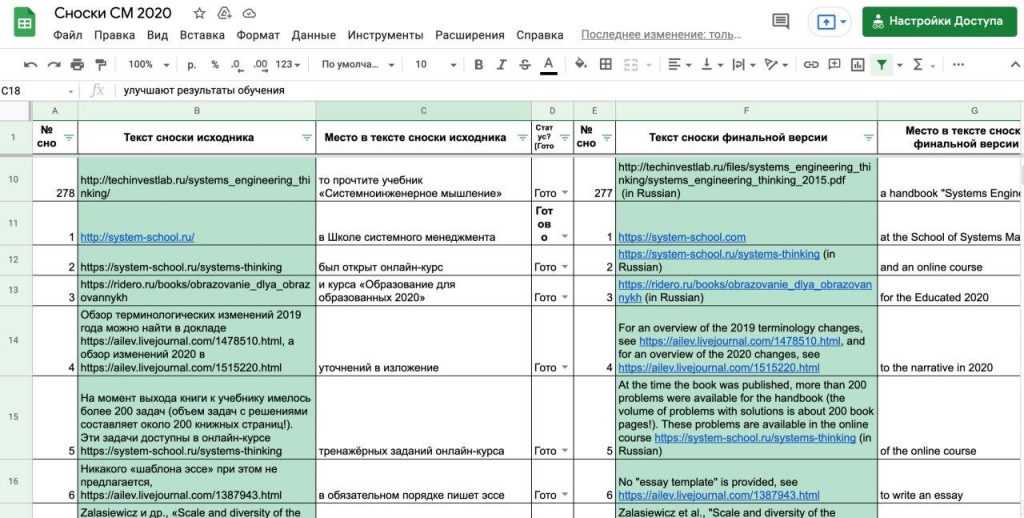Select row 15 header
The width and height of the screenshot is (1024, 518).
pyautogui.click(x=14, y=417)
